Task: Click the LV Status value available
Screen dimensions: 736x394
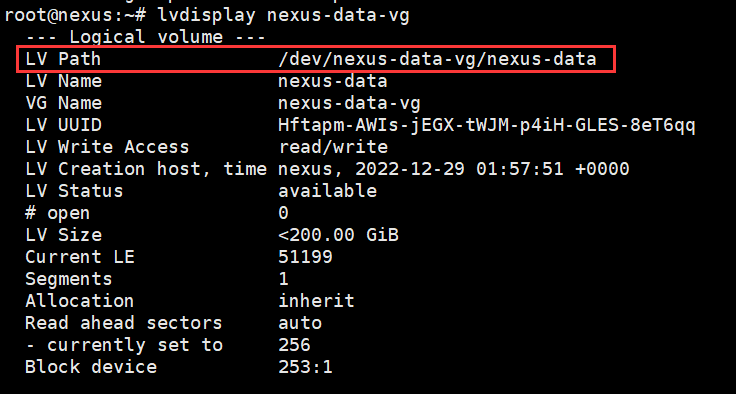Action: pos(328,191)
